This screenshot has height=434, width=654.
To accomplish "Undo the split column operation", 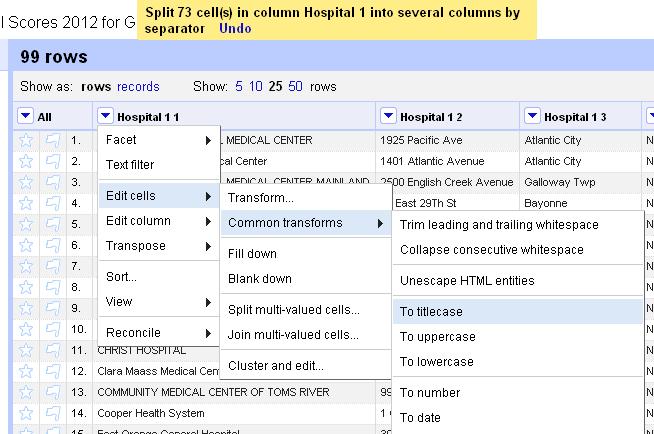I will (x=235, y=28).
